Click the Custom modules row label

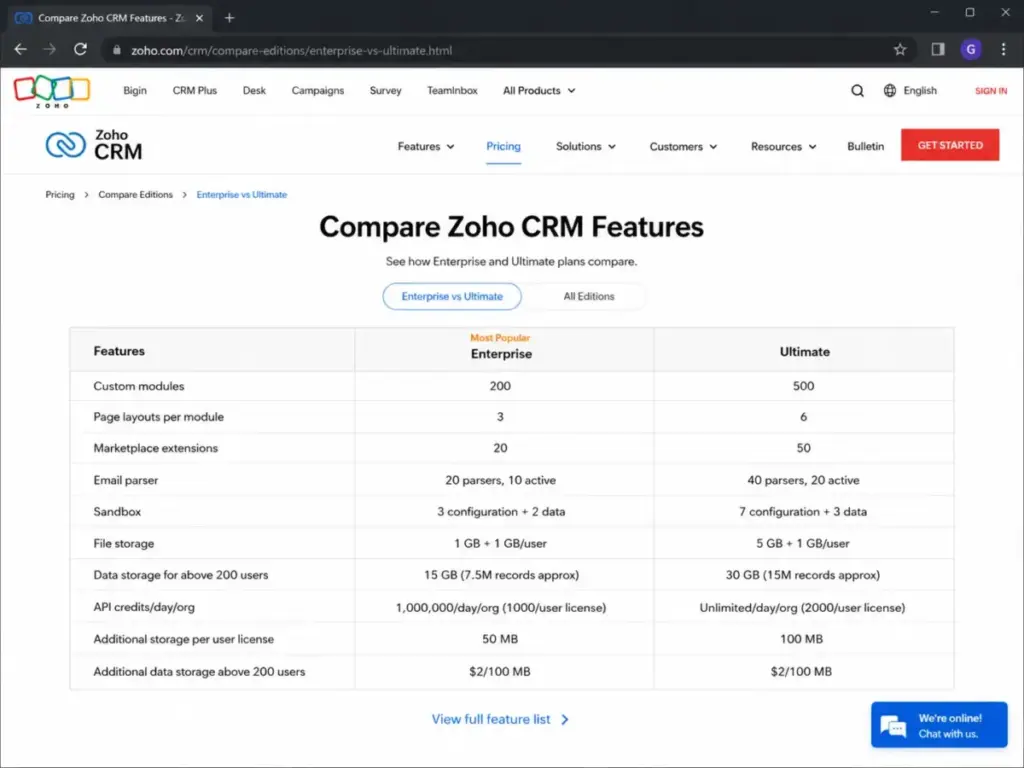(x=138, y=386)
